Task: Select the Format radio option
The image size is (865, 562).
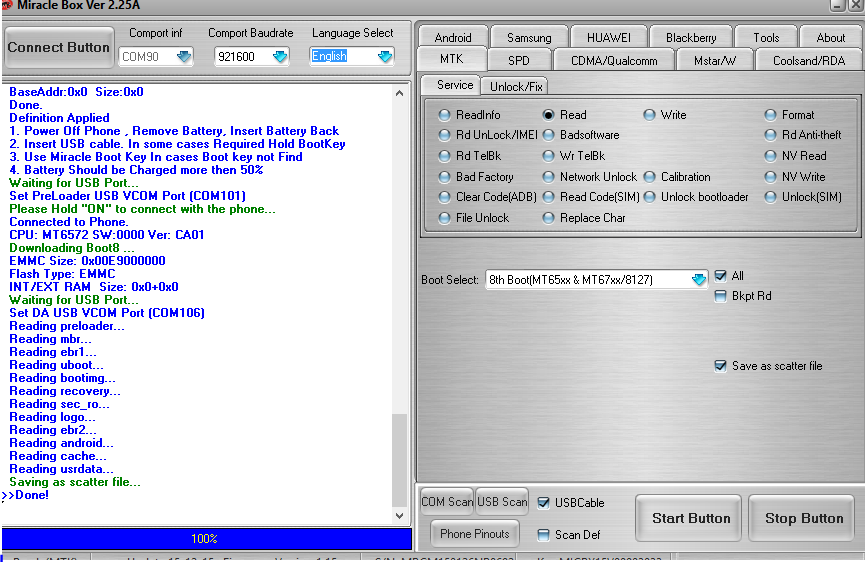Action: [x=789, y=115]
